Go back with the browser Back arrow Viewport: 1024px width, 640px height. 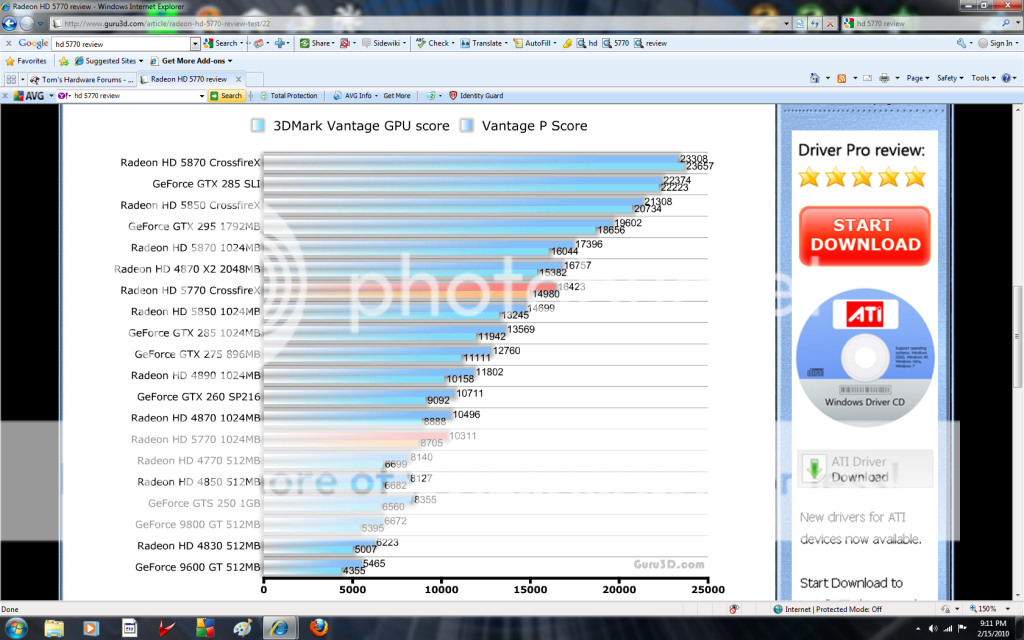click(x=9, y=24)
